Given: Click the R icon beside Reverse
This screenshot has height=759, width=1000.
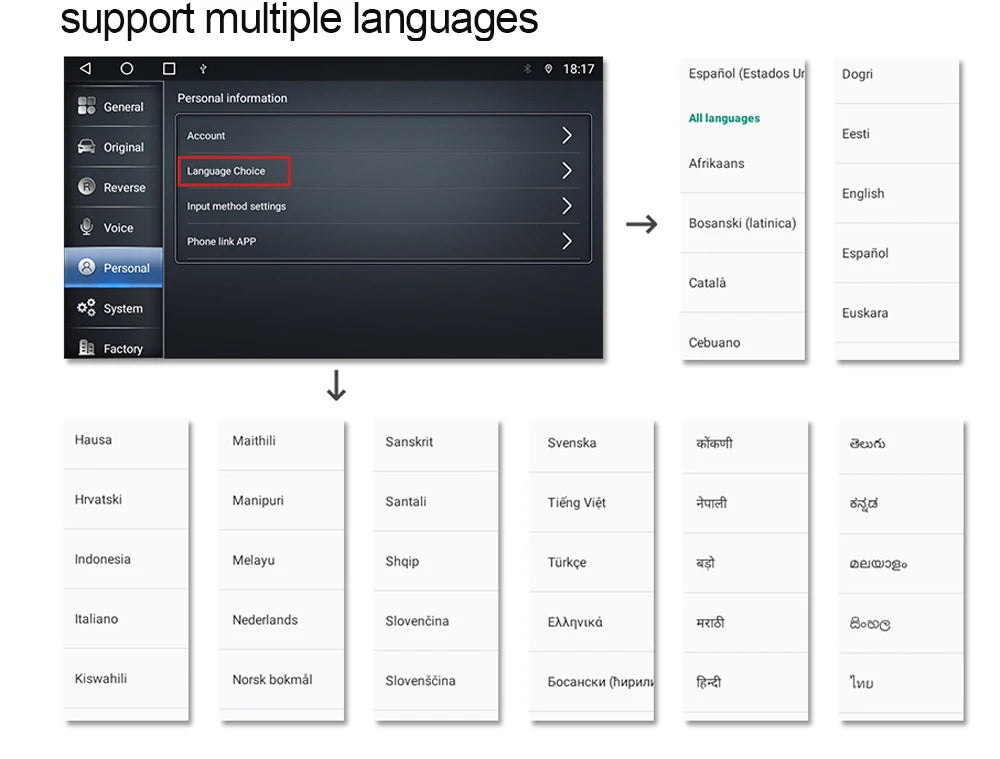Looking at the screenshot, I should tap(87, 186).
